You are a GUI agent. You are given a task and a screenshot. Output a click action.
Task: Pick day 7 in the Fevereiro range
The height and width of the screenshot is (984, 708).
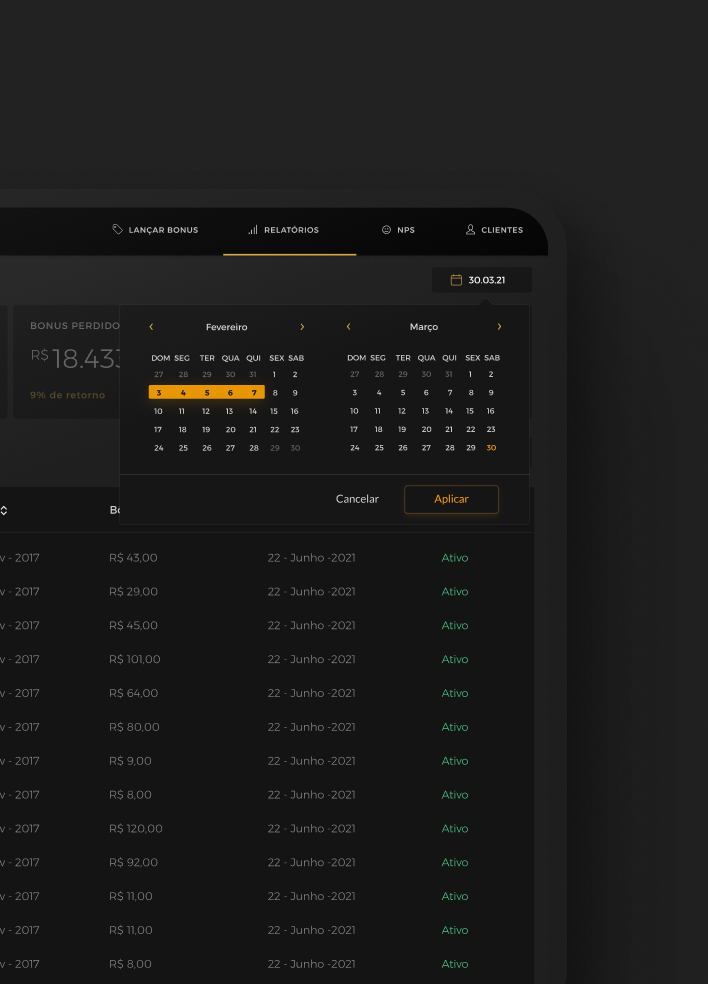coord(254,393)
